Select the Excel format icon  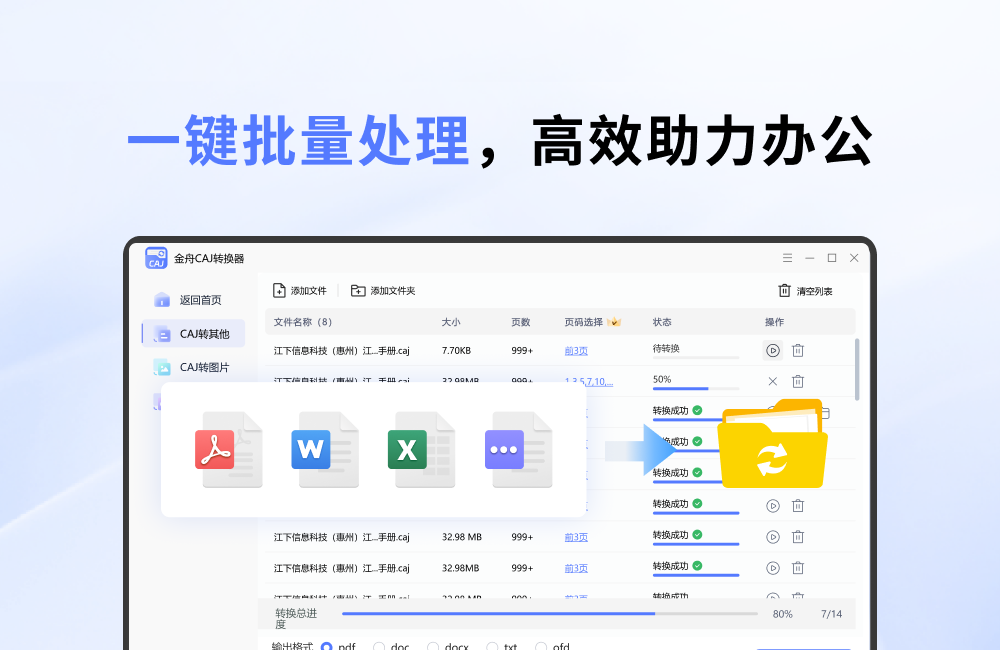pyautogui.click(x=421, y=449)
